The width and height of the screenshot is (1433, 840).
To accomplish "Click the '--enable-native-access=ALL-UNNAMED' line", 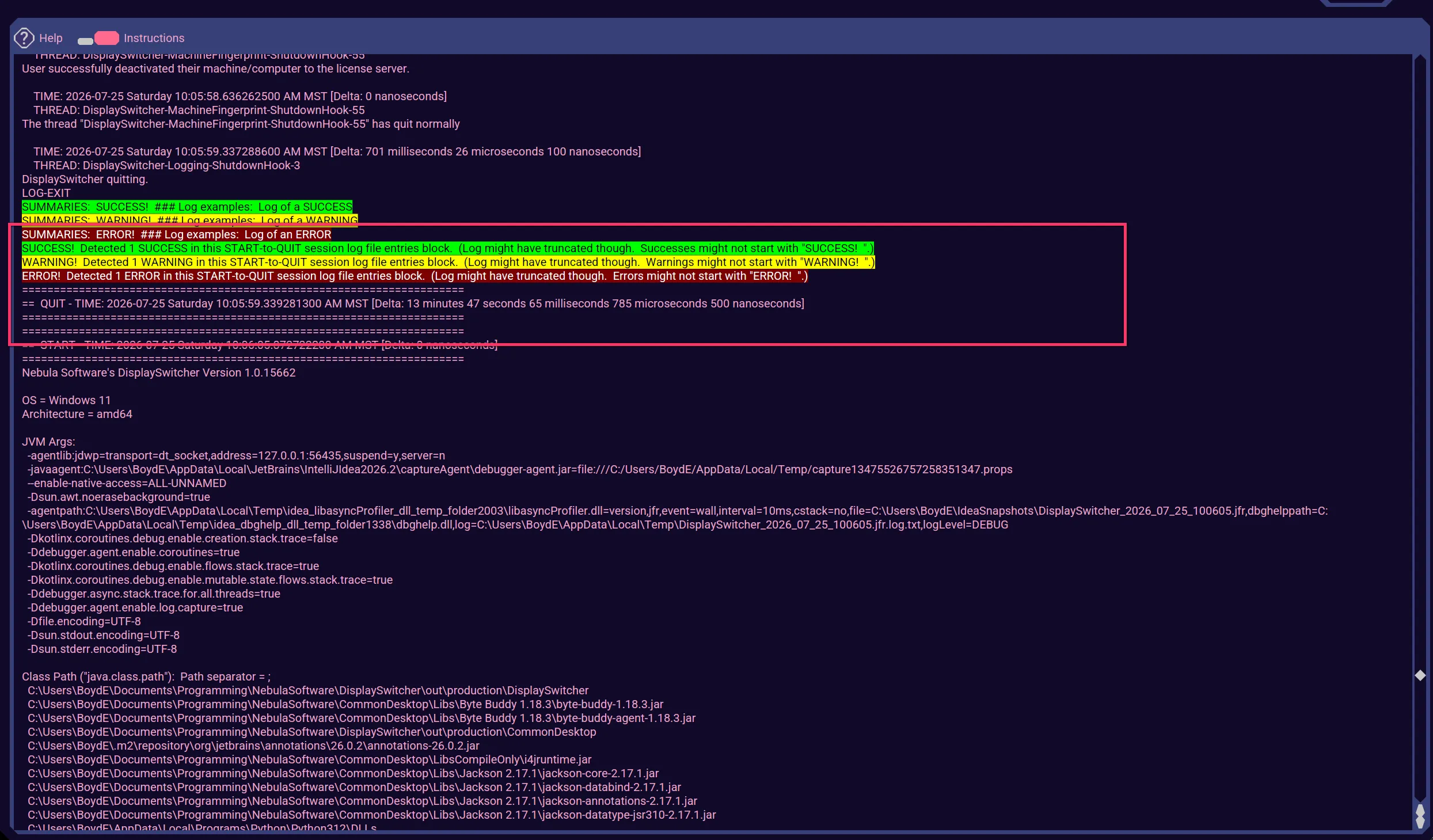I will [127, 483].
